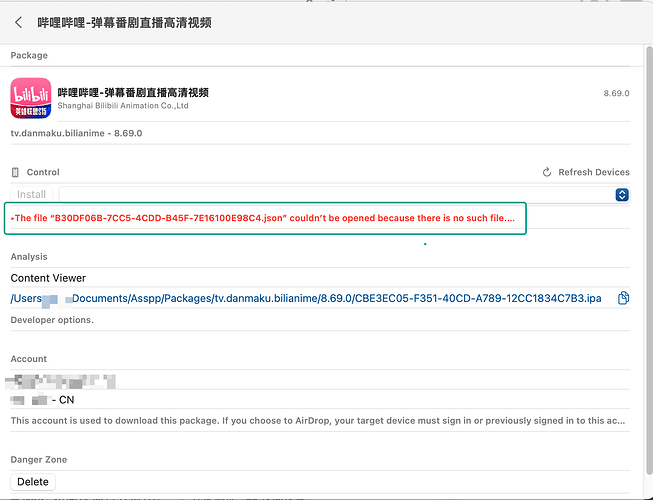Screen dimensions: 653x500
Task: Click the Refresh Devices circular arrow icon
Action: pyautogui.click(x=547, y=172)
